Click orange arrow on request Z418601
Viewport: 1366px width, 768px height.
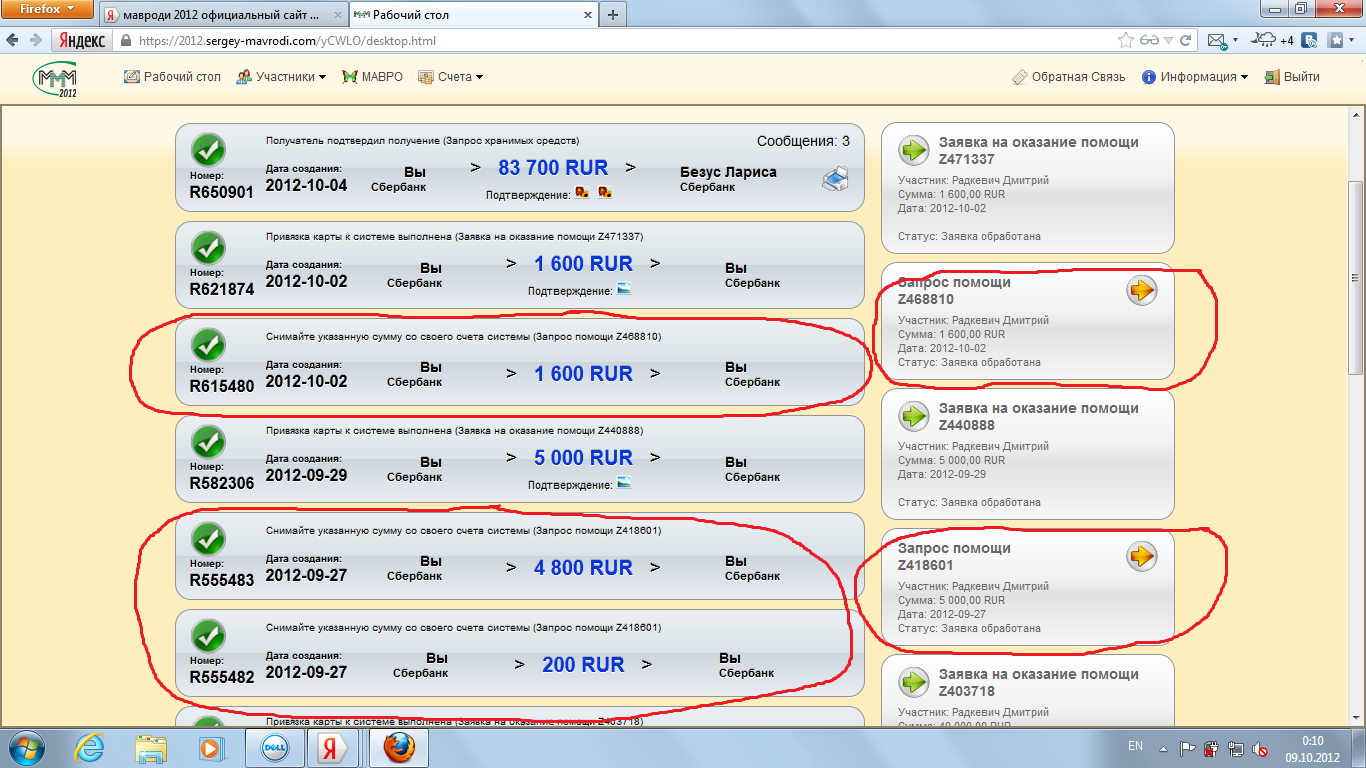1142,557
